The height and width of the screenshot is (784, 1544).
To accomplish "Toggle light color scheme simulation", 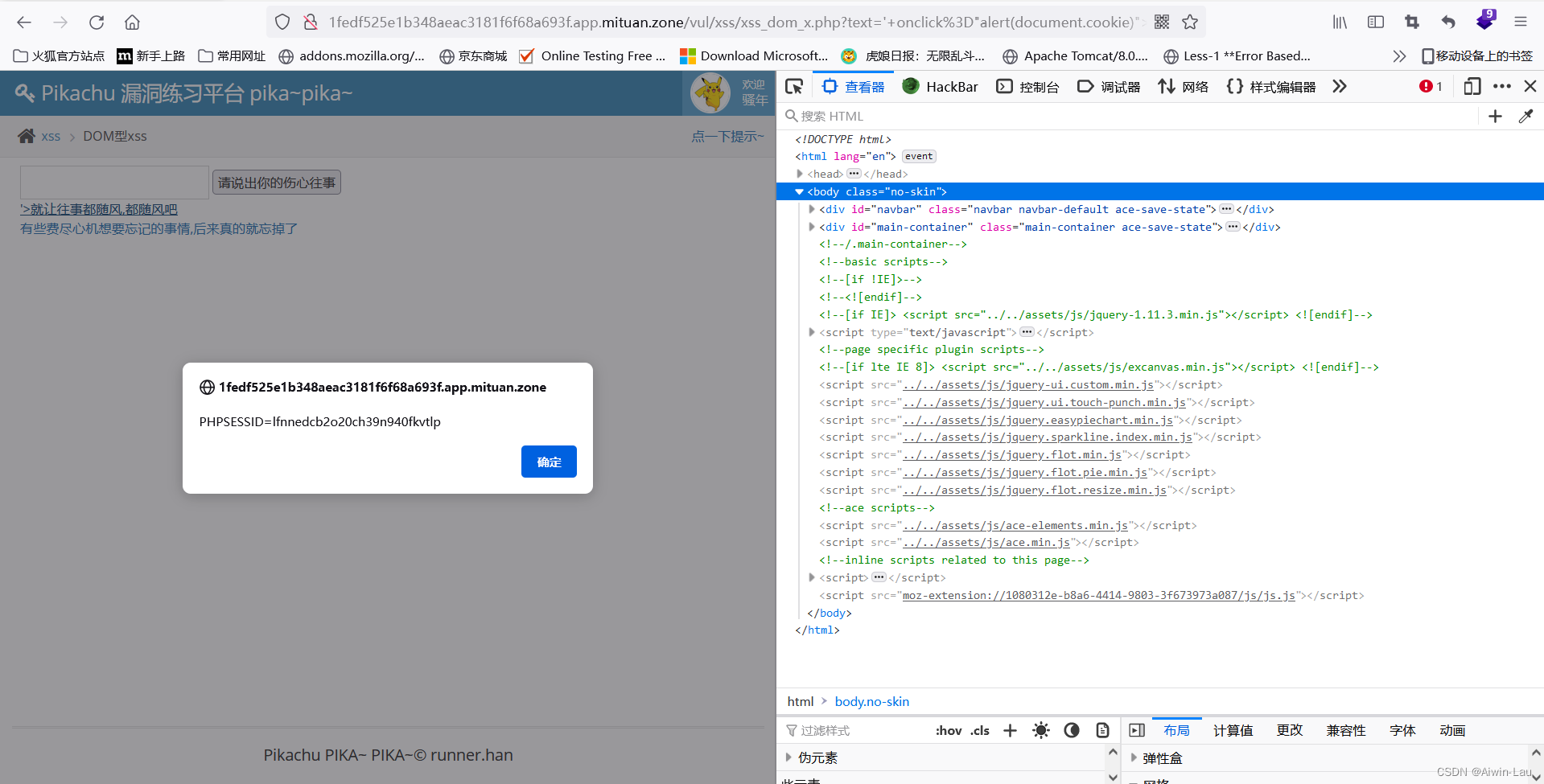I will 1041,730.
